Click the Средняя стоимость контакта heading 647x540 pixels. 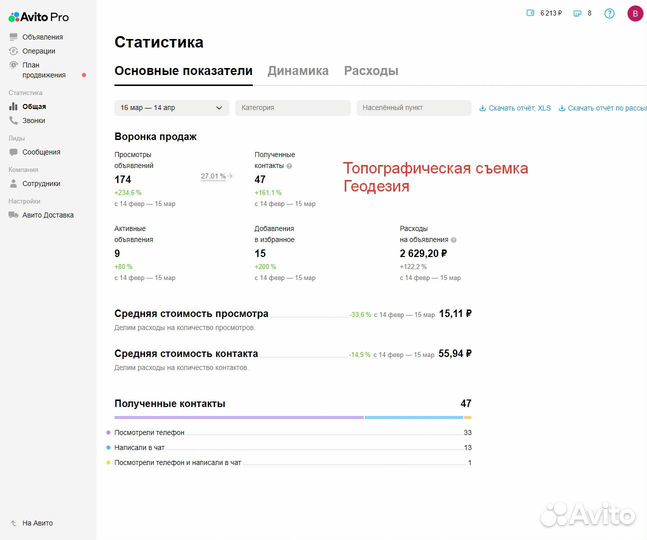click(186, 354)
